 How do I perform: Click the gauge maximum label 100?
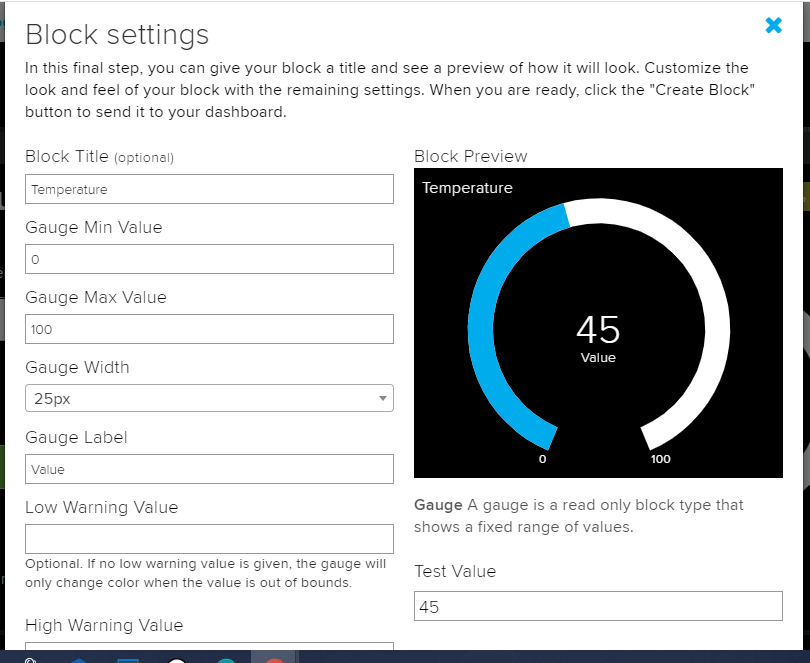pyautogui.click(x=660, y=459)
